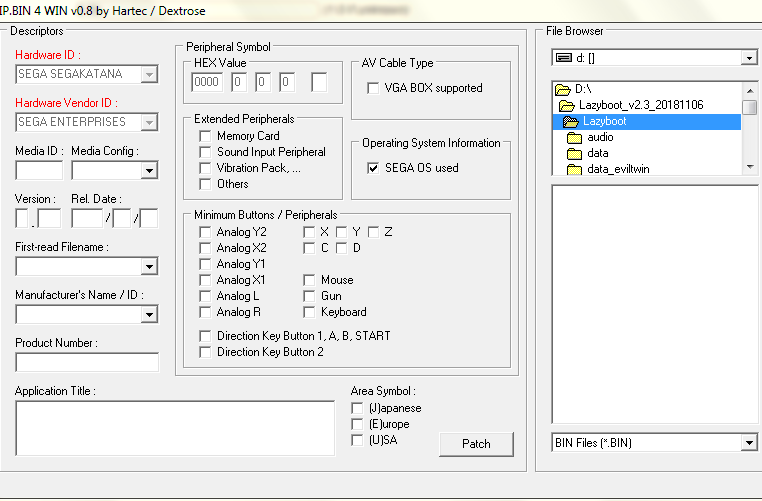Enable the D button checkbox

[x=342, y=248]
